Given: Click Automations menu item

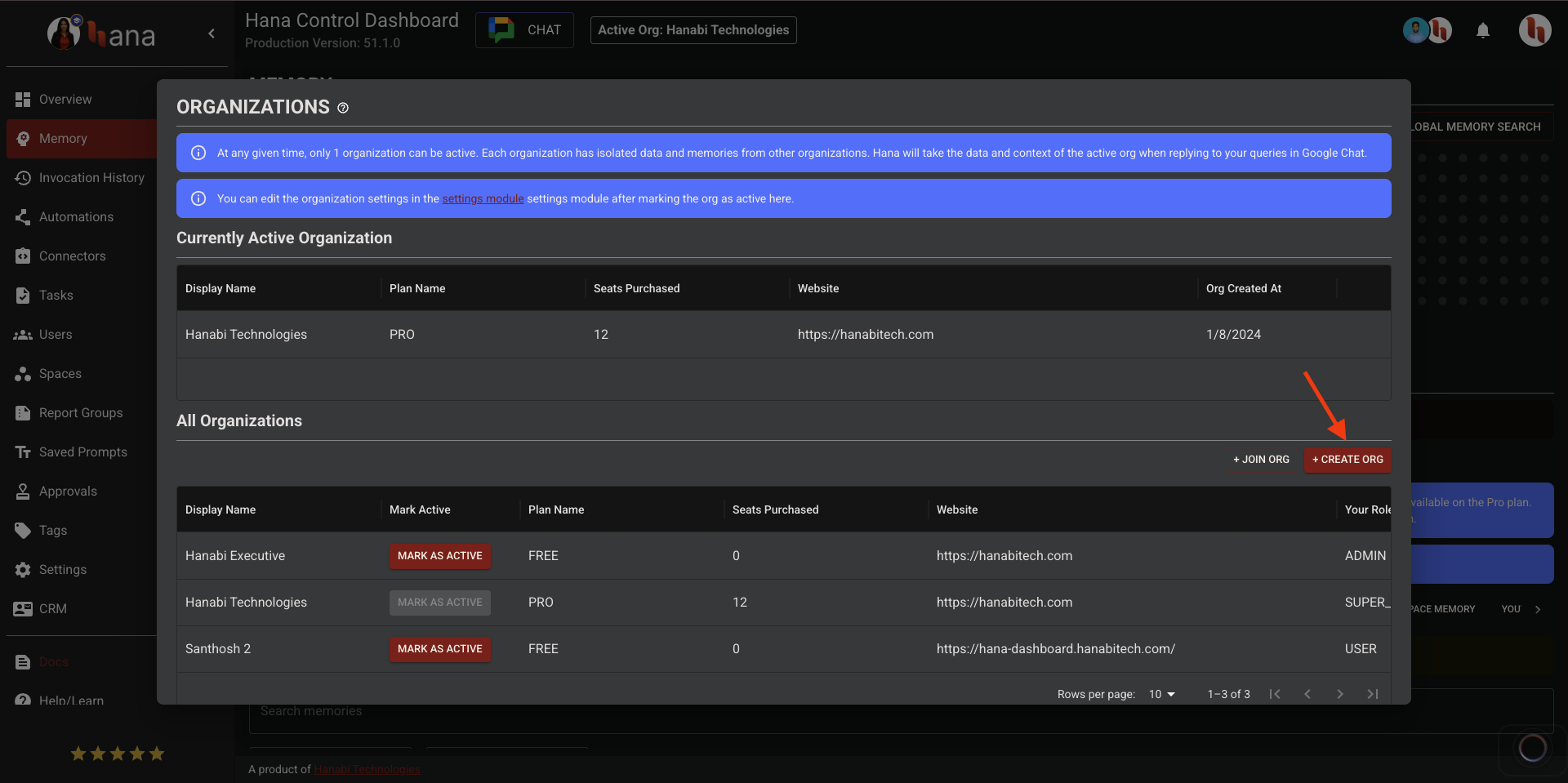Looking at the screenshot, I should 76,217.
